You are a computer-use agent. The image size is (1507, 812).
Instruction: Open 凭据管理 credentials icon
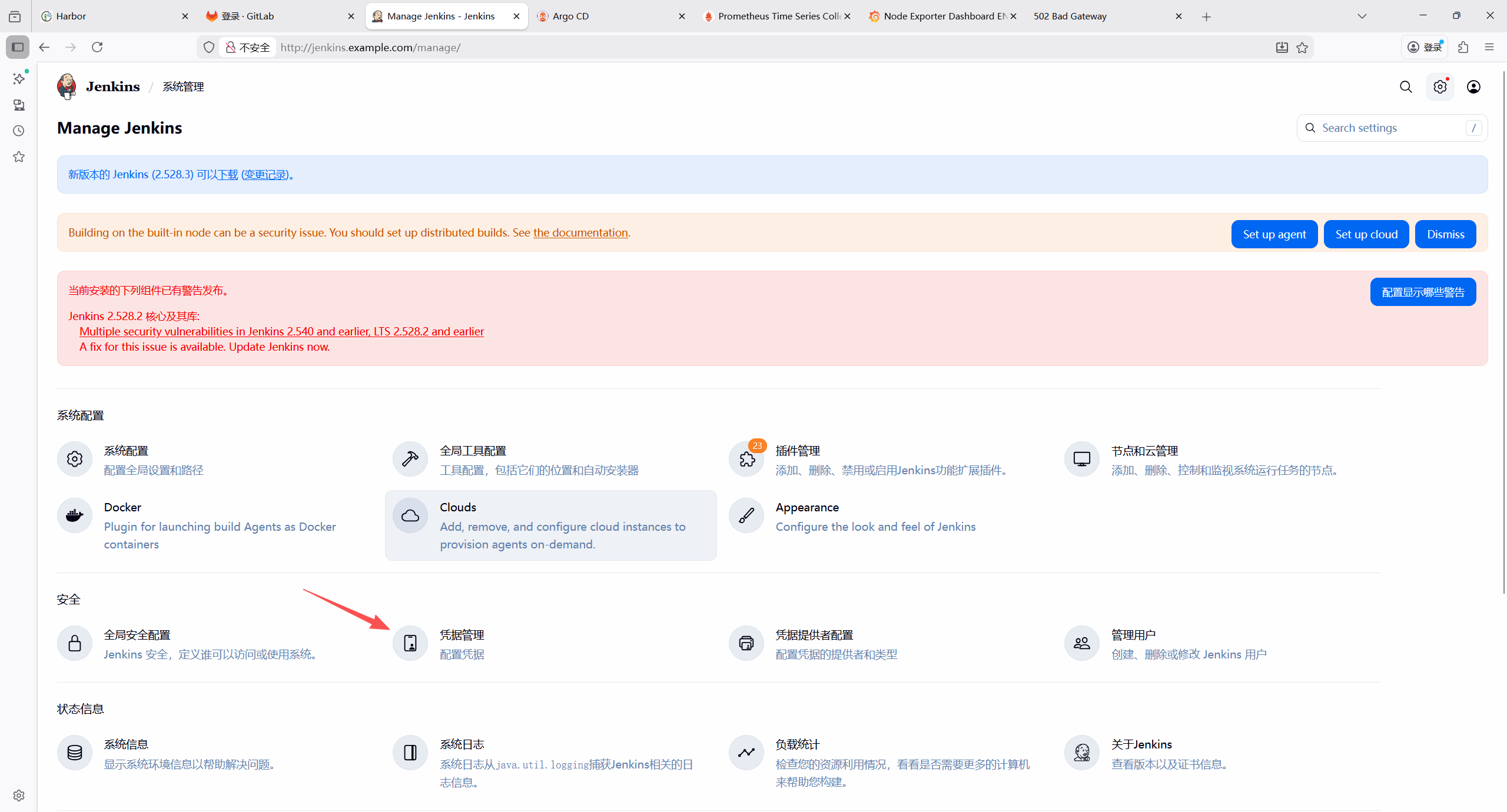coord(410,643)
